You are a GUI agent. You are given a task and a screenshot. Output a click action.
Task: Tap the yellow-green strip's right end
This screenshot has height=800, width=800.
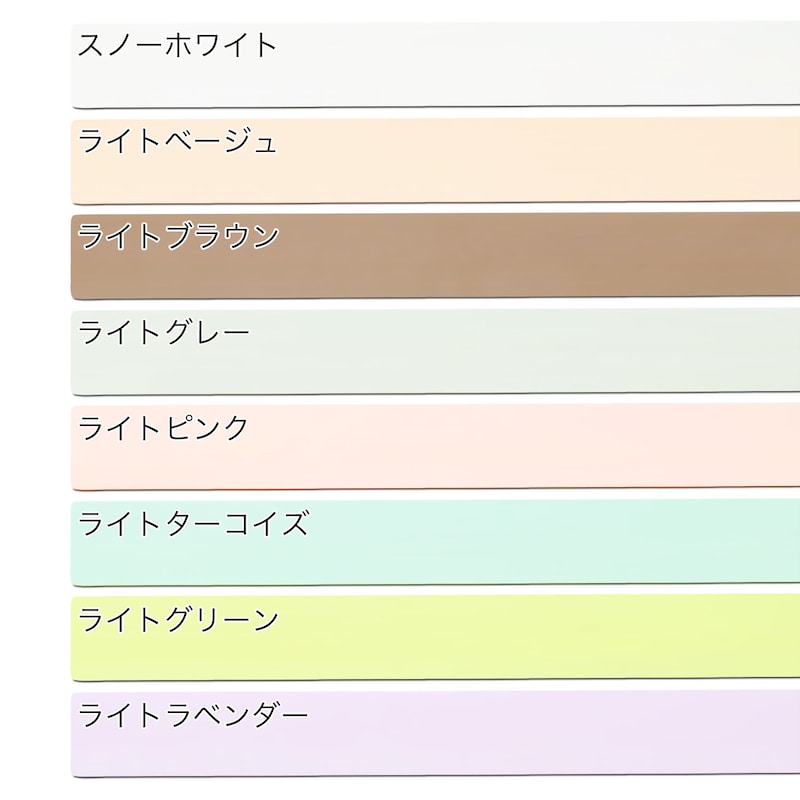click(x=788, y=636)
